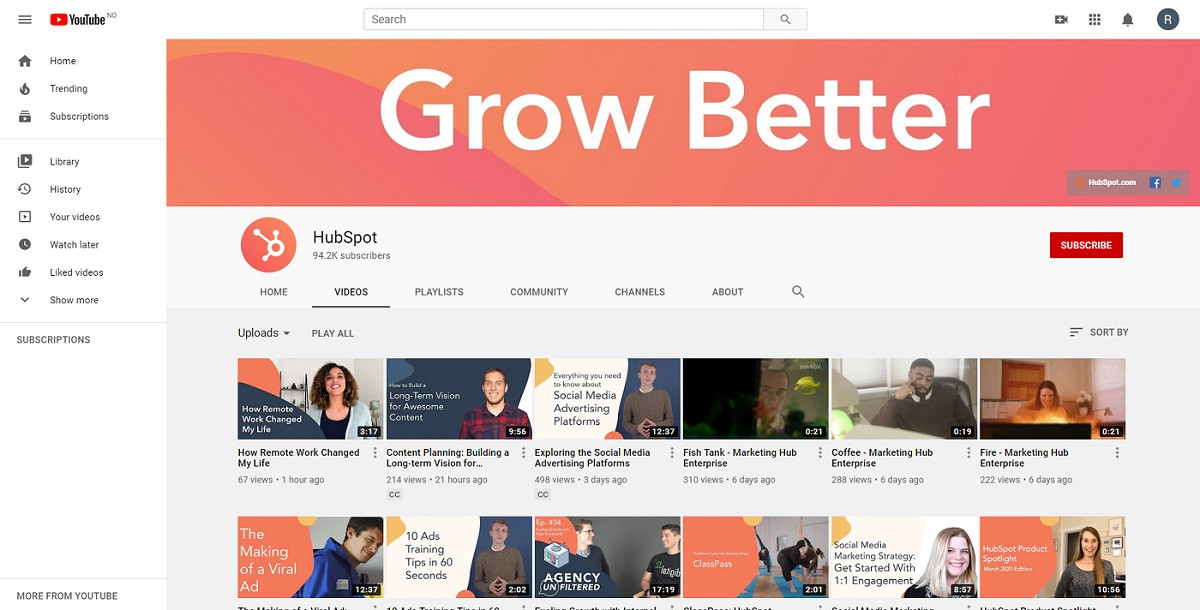
Task: Open the create video camera icon
Action: point(1062,19)
